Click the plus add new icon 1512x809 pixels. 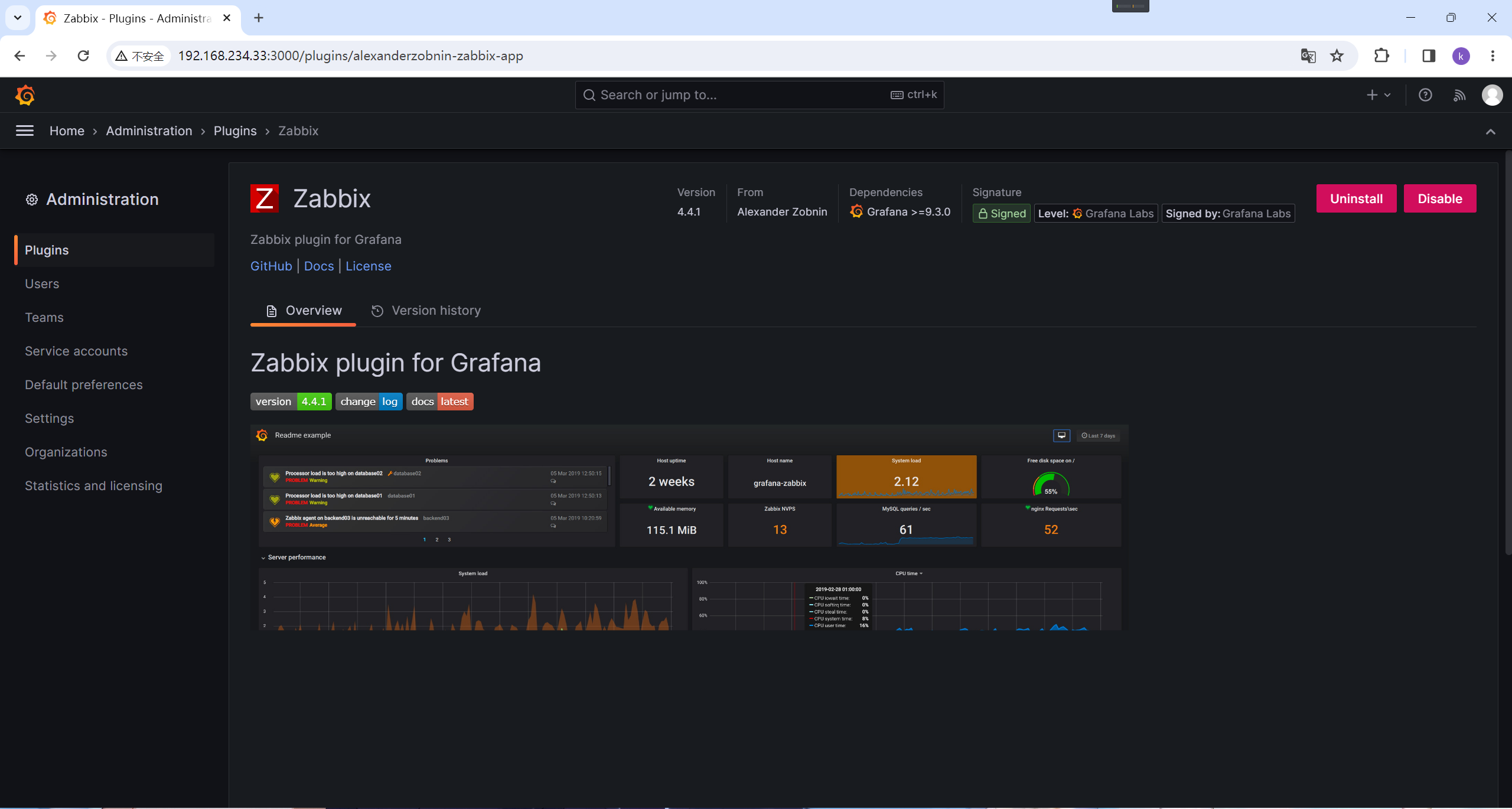pyautogui.click(x=1379, y=95)
